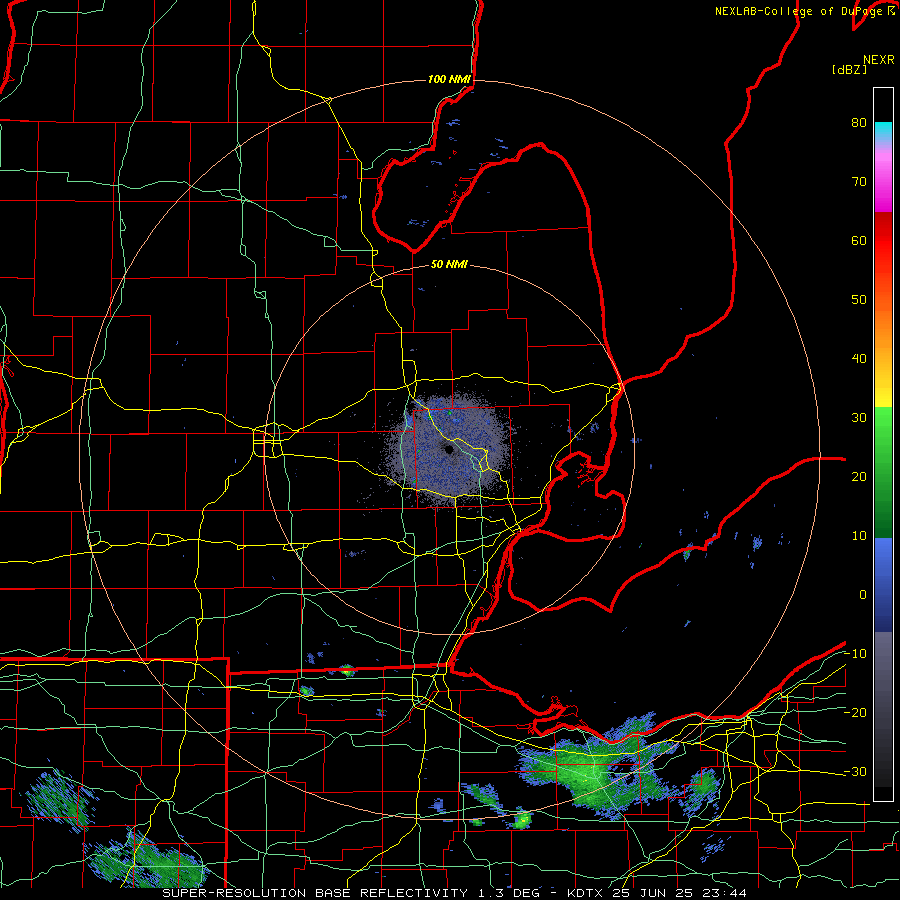Screen dimensions: 900x900
Task: Click the 50 NMI range ring label
Action: pos(449,265)
